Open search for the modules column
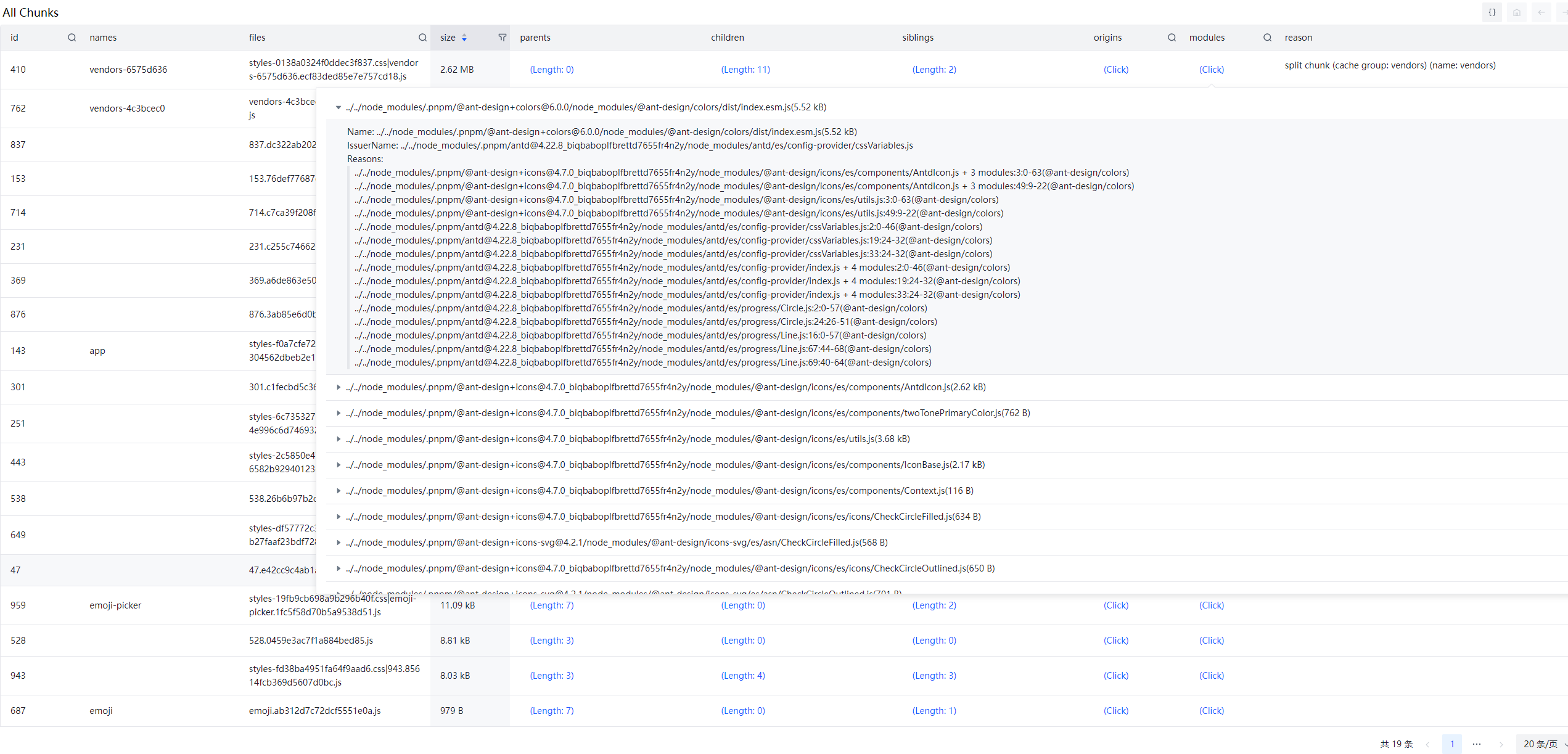This screenshot has height=754, width=1568. pos(1267,38)
